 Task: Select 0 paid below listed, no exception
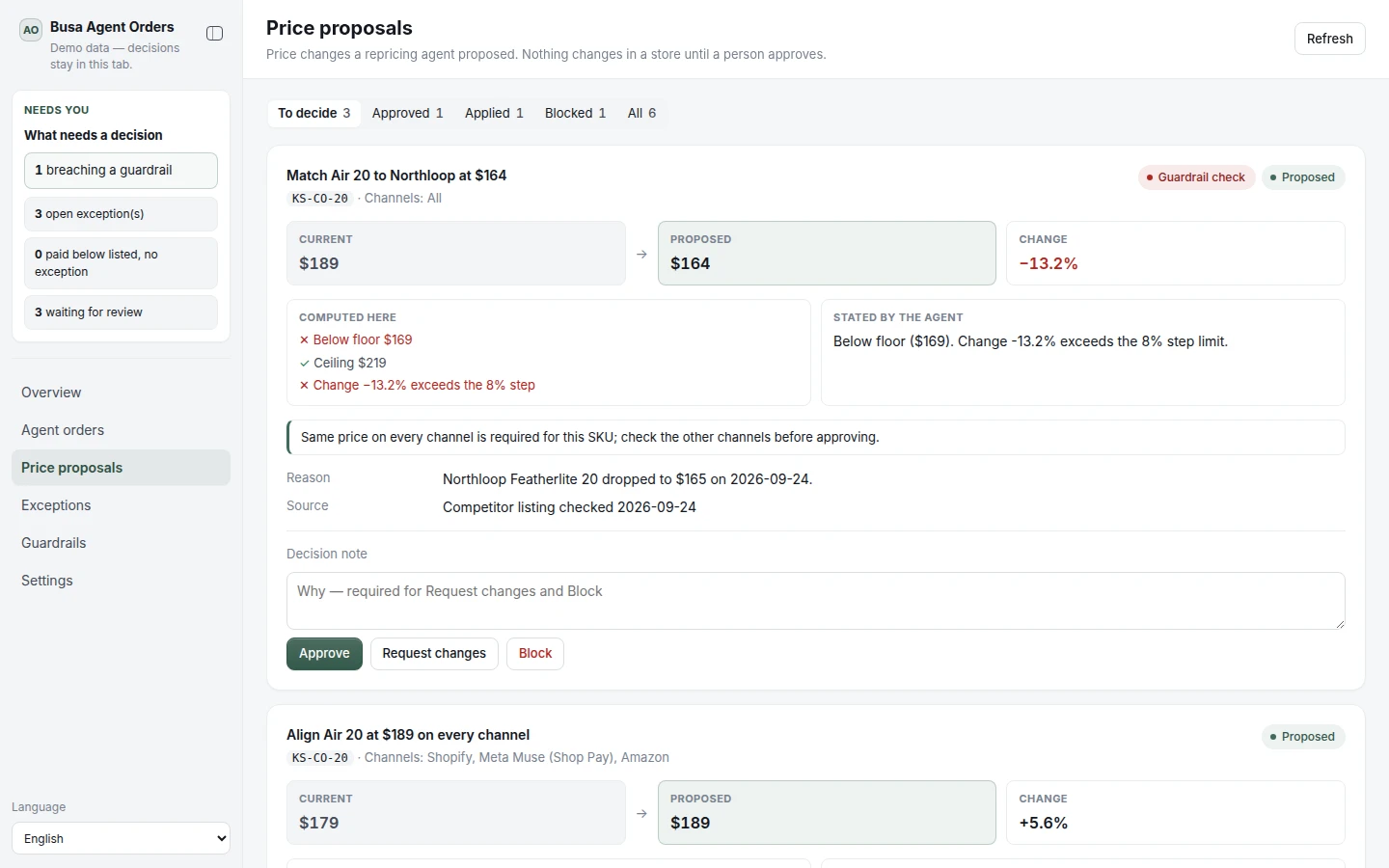(x=121, y=263)
